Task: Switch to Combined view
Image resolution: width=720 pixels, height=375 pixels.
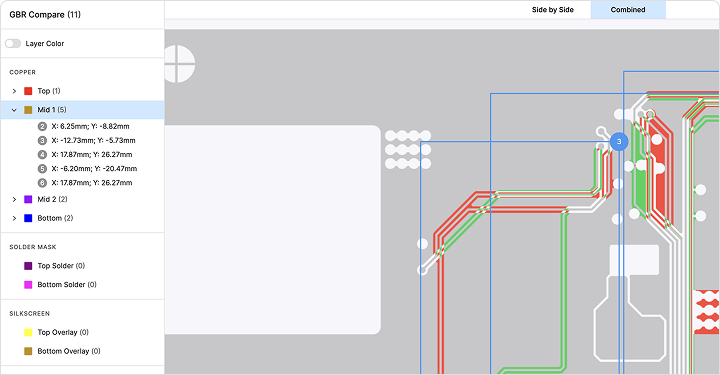Action: [628, 10]
